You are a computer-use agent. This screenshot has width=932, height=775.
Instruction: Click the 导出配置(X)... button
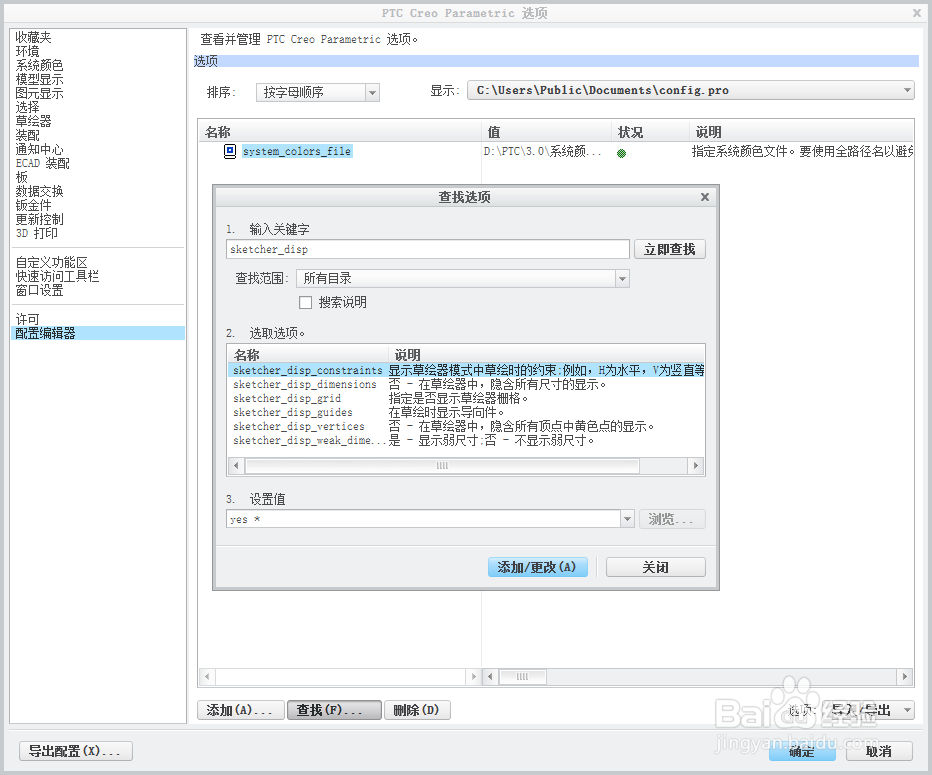click(75, 751)
